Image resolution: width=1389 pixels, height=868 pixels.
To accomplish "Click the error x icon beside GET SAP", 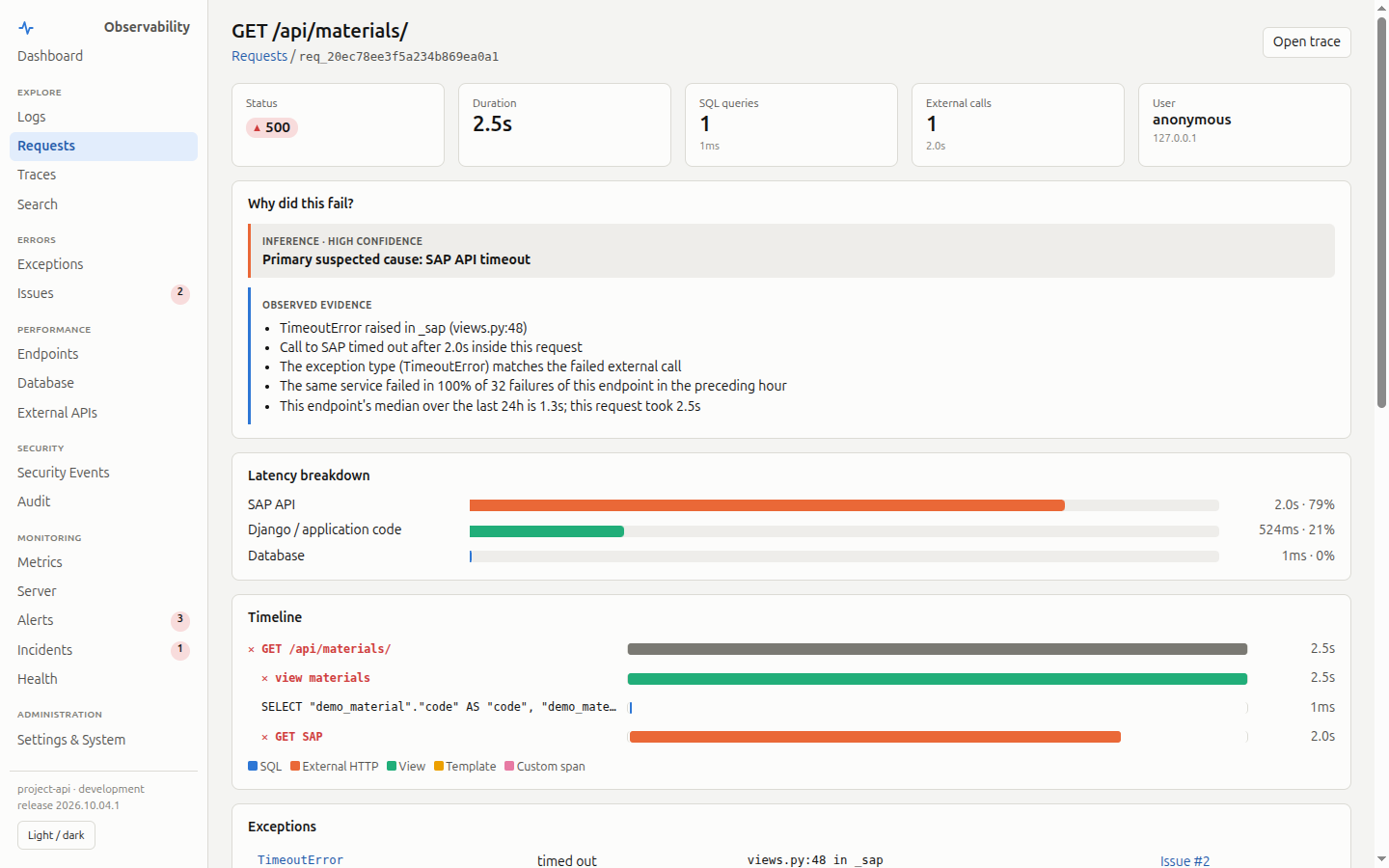I will click(265, 738).
